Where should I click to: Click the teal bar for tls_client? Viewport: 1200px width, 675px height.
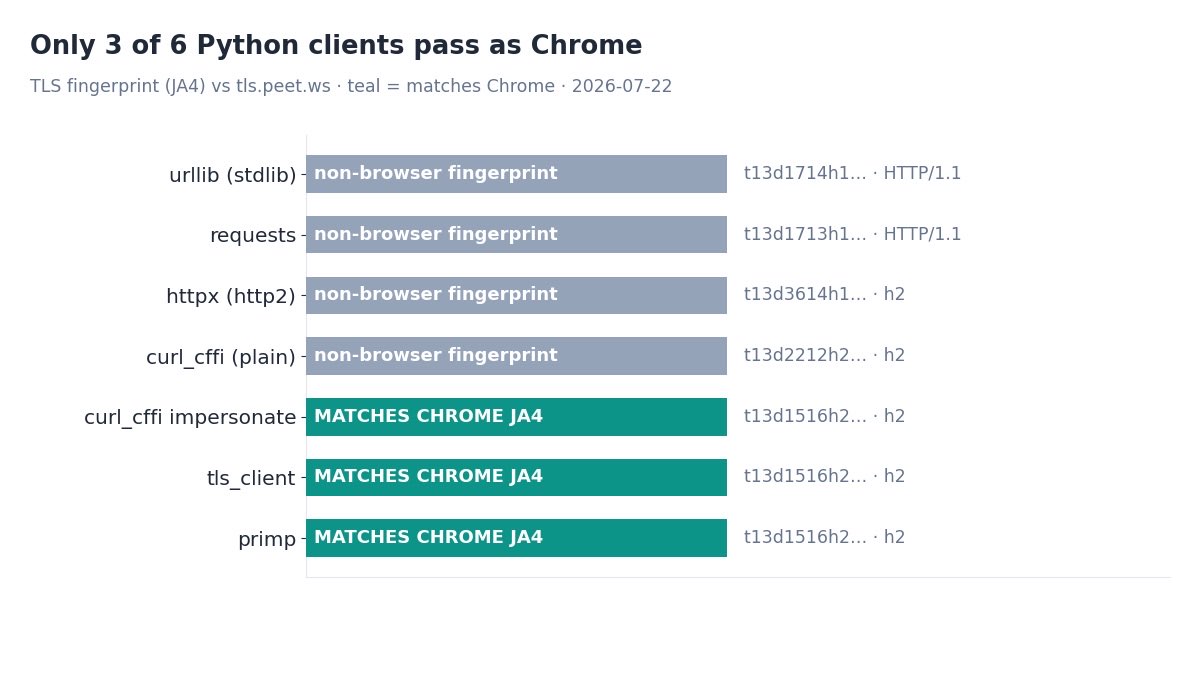[516, 477]
